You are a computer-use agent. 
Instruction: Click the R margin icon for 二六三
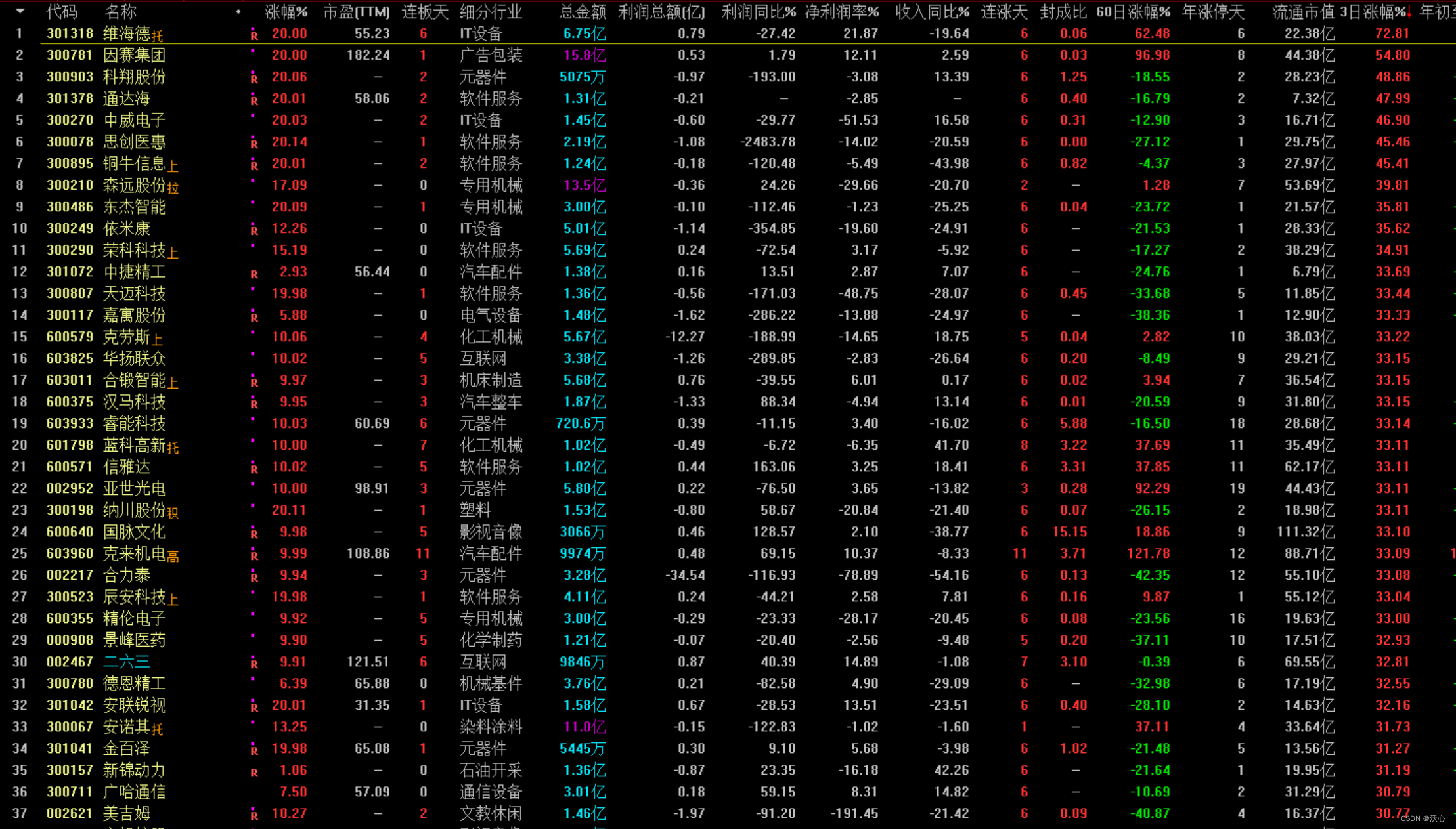(x=254, y=664)
